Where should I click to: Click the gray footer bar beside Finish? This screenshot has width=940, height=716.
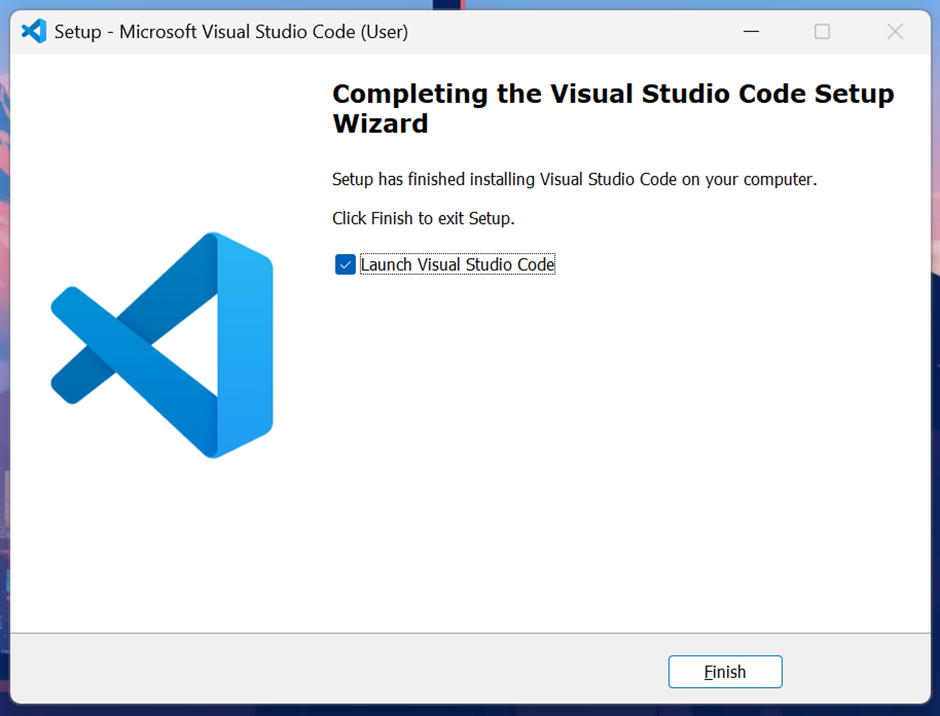tap(336, 669)
